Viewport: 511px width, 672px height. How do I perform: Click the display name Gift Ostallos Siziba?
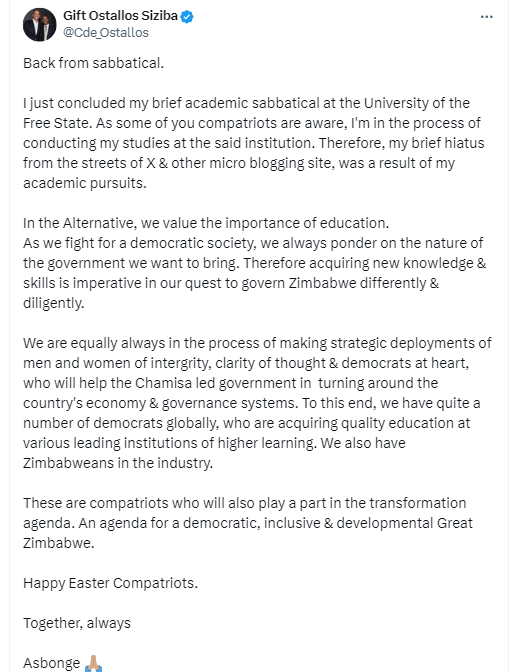(120, 16)
